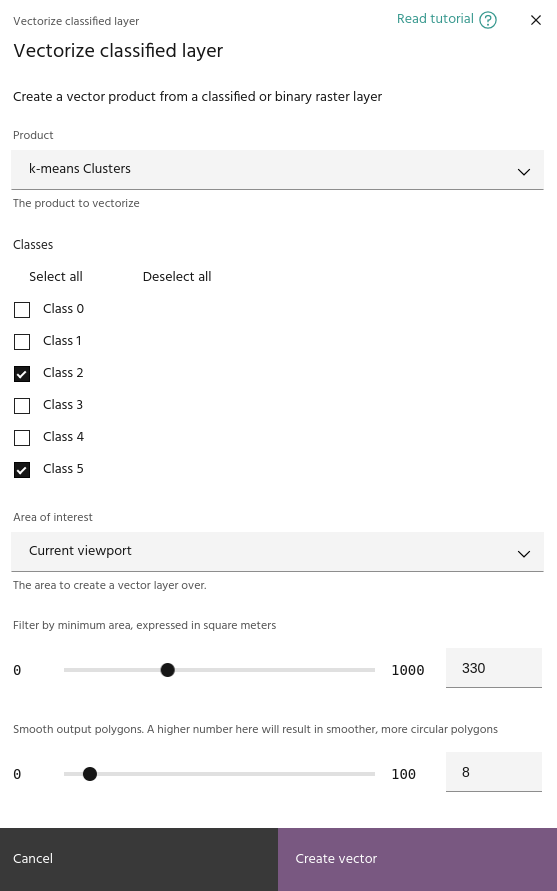The image size is (557, 891).
Task: Cancel the vectorize dialog
Action: 139,859
